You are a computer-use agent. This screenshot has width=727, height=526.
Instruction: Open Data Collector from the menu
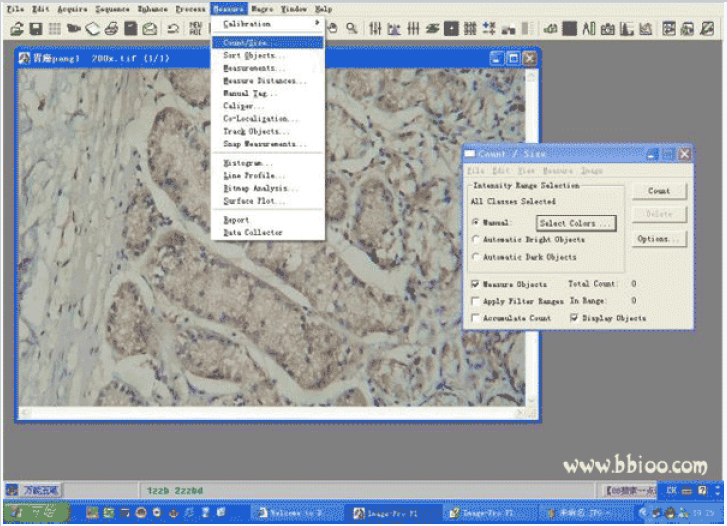pos(253,233)
